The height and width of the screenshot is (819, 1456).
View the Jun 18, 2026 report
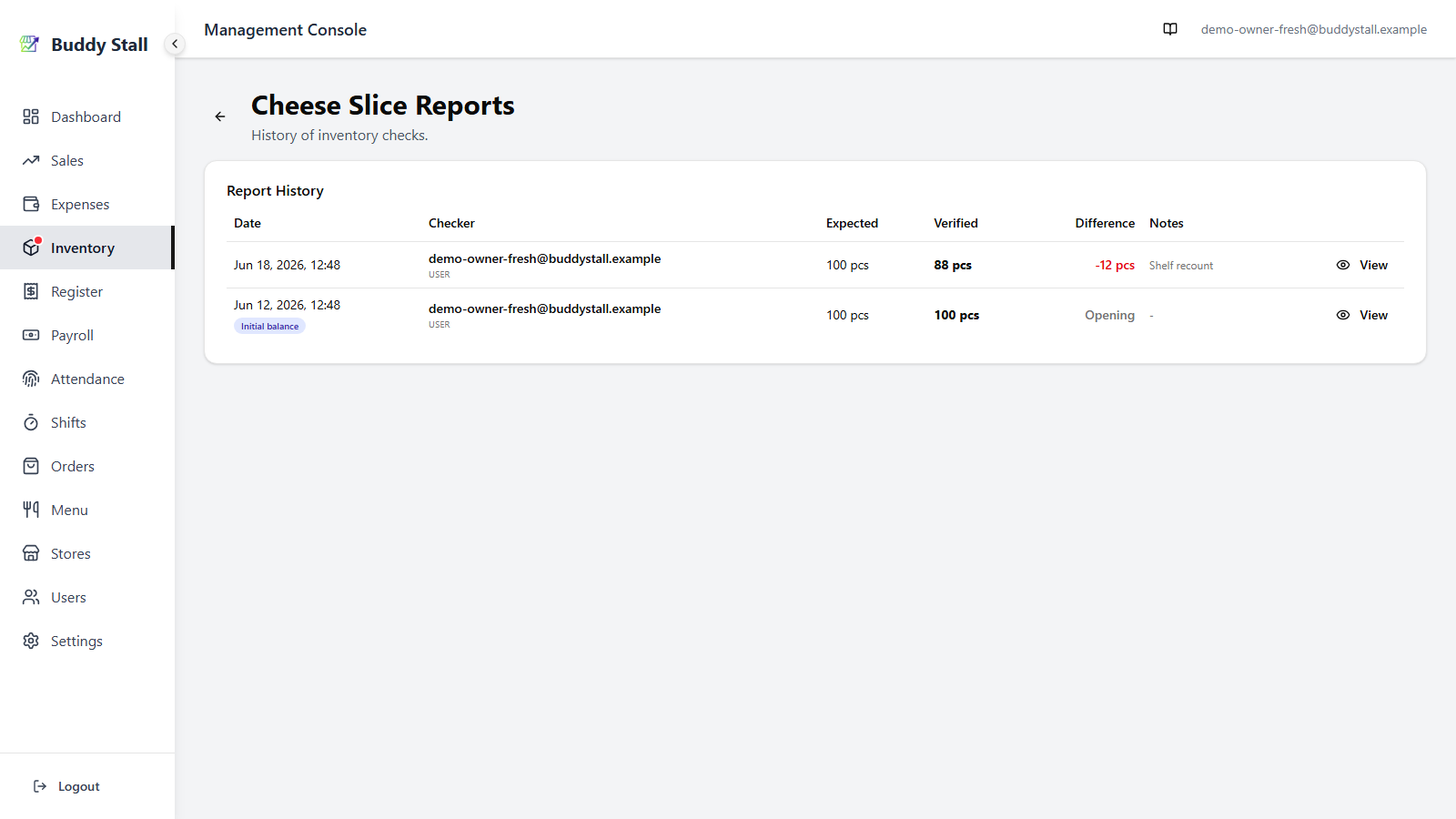tap(1361, 265)
